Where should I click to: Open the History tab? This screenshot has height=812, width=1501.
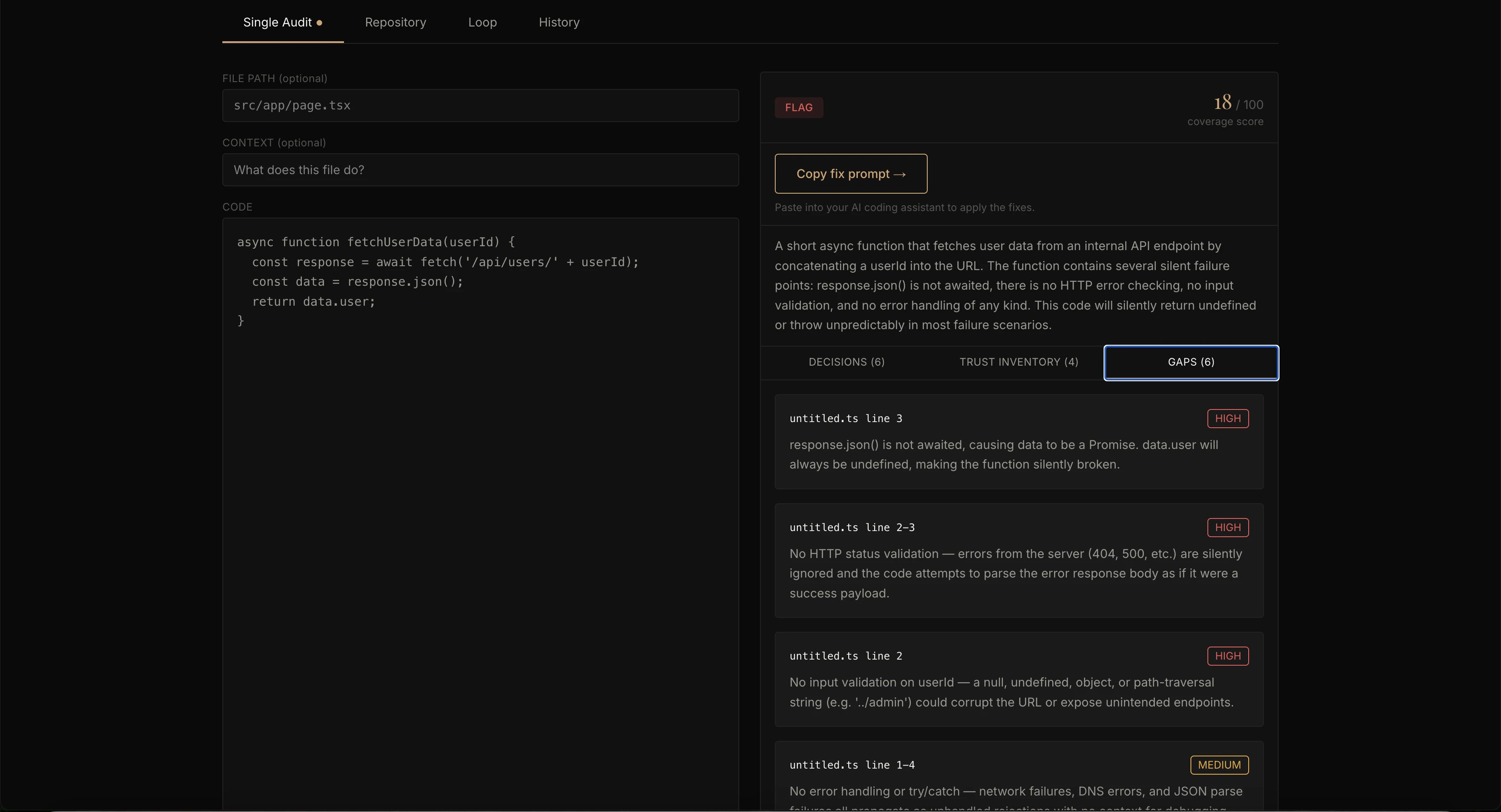click(559, 22)
